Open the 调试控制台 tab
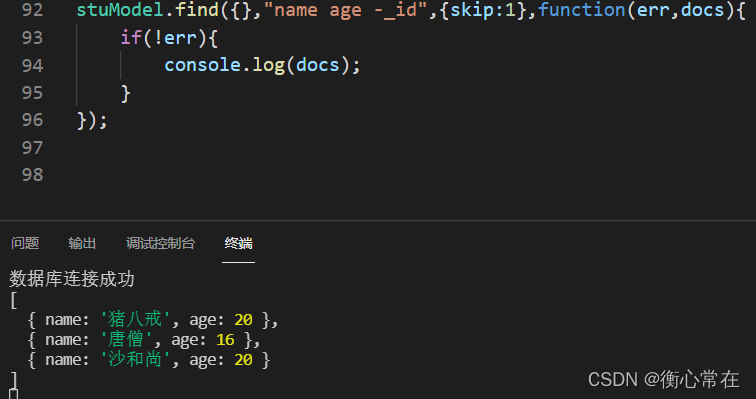This screenshot has width=756, height=399. click(x=161, y=243)
